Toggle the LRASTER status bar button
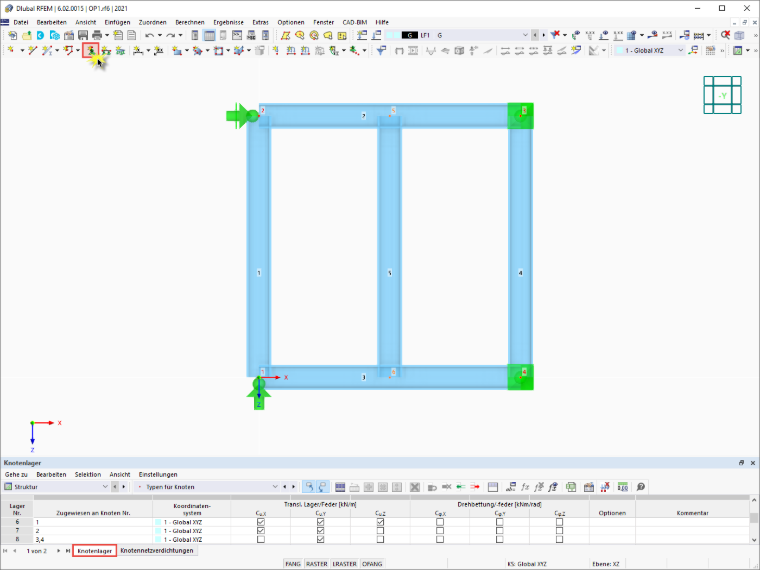Image resolution: width=760 pixels, height=570 pixels. click(344, 564)
